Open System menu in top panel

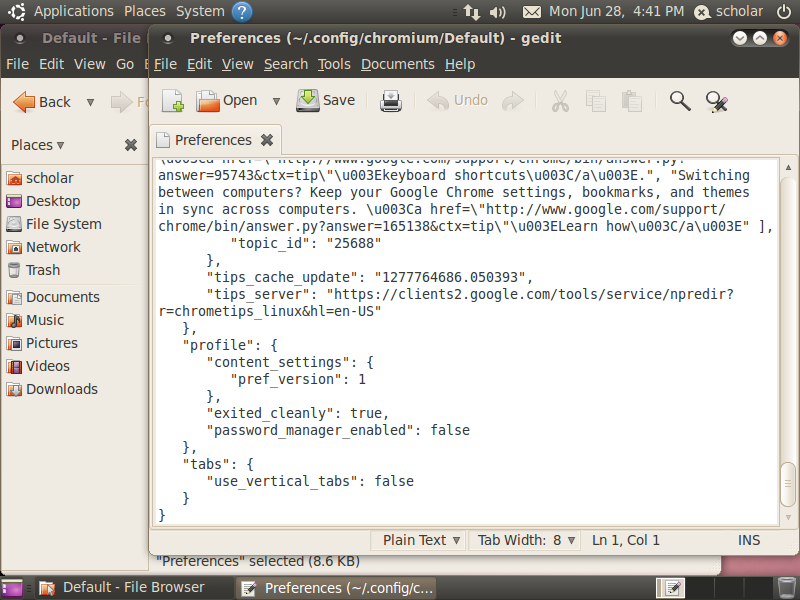(200, 11)
